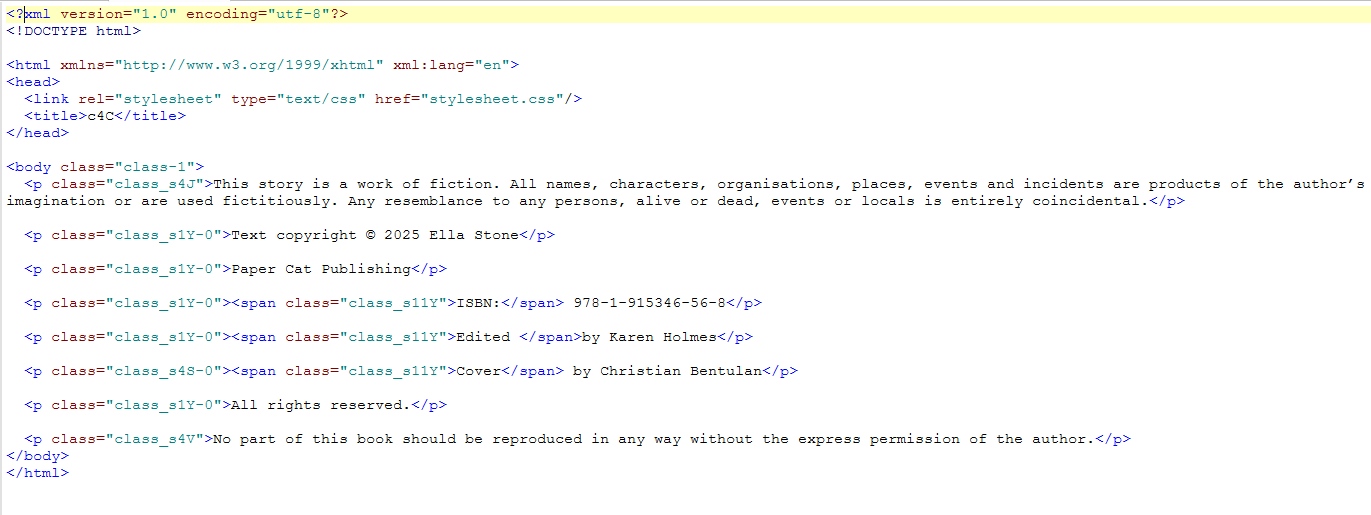Click the text "All rights reserved."
This screenshot has height=515, width=1371.
coord(321,405)
